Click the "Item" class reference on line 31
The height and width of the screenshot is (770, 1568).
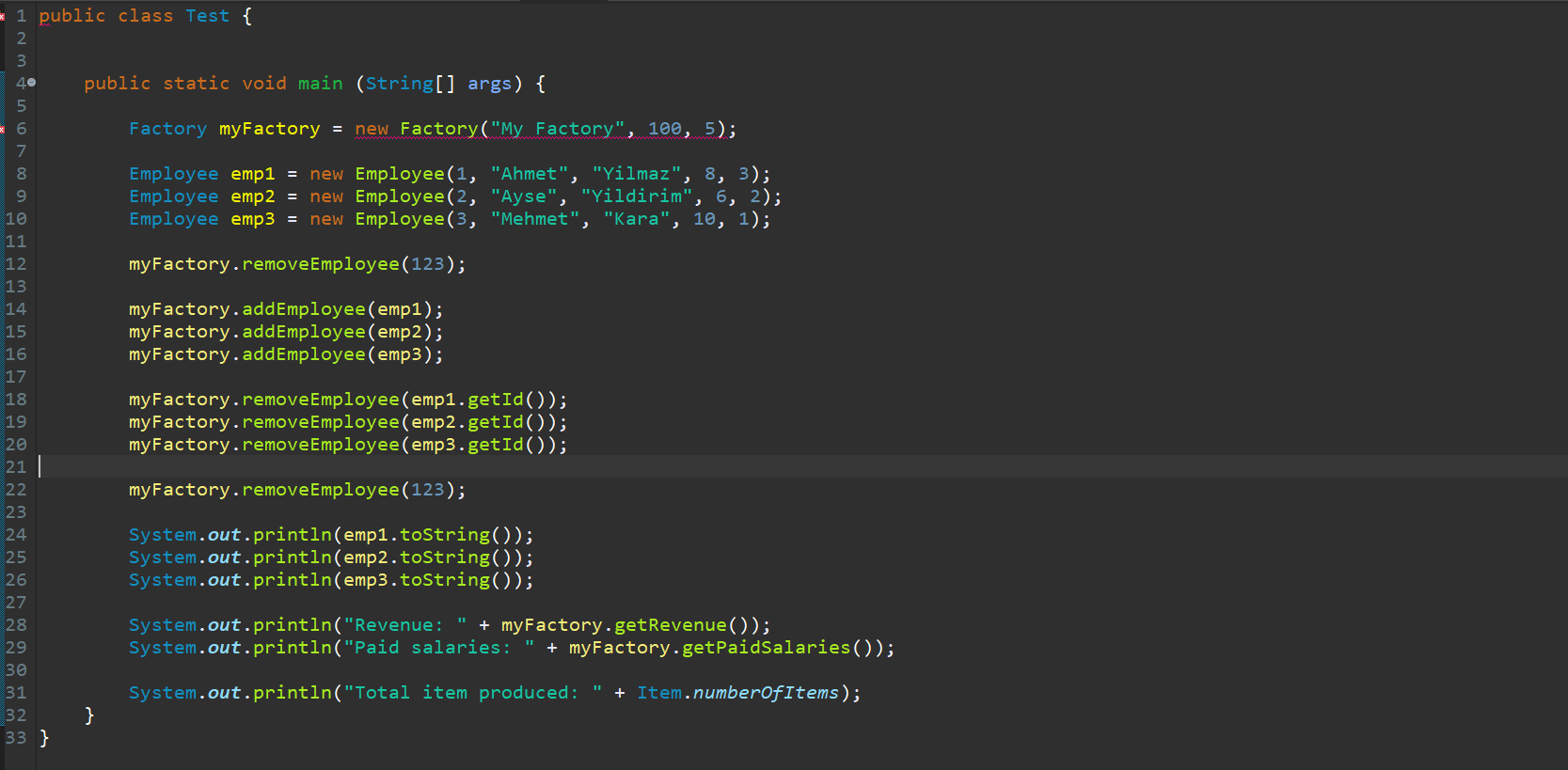[x=659, y=693]
